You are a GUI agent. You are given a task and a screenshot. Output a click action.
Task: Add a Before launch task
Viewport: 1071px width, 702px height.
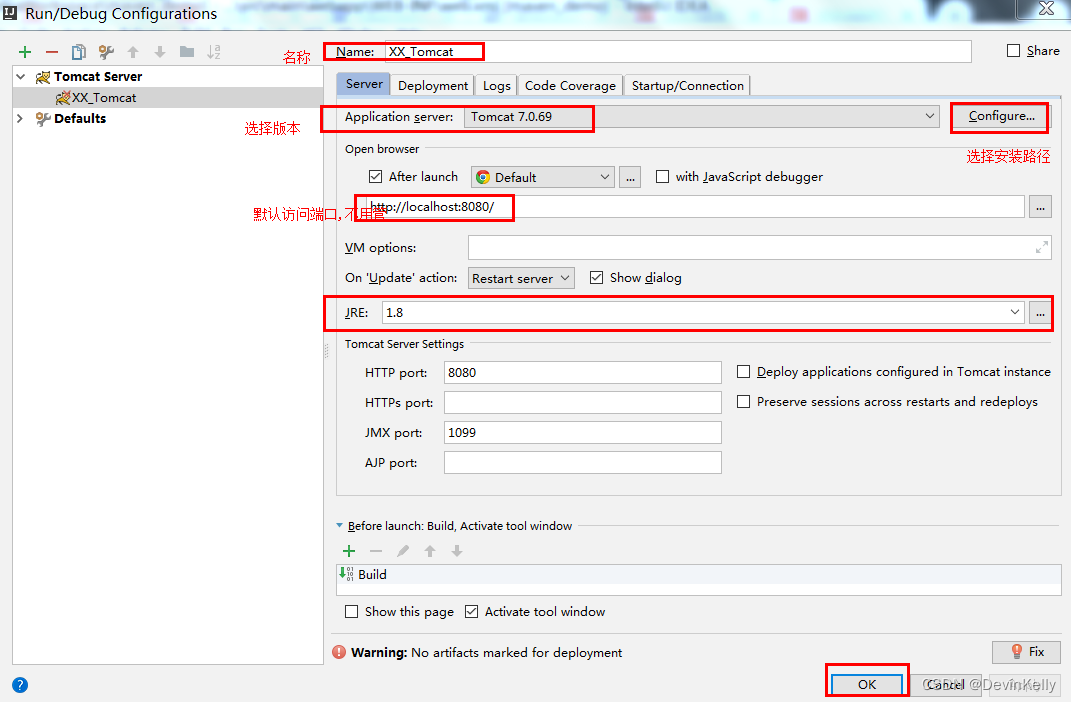349,551
